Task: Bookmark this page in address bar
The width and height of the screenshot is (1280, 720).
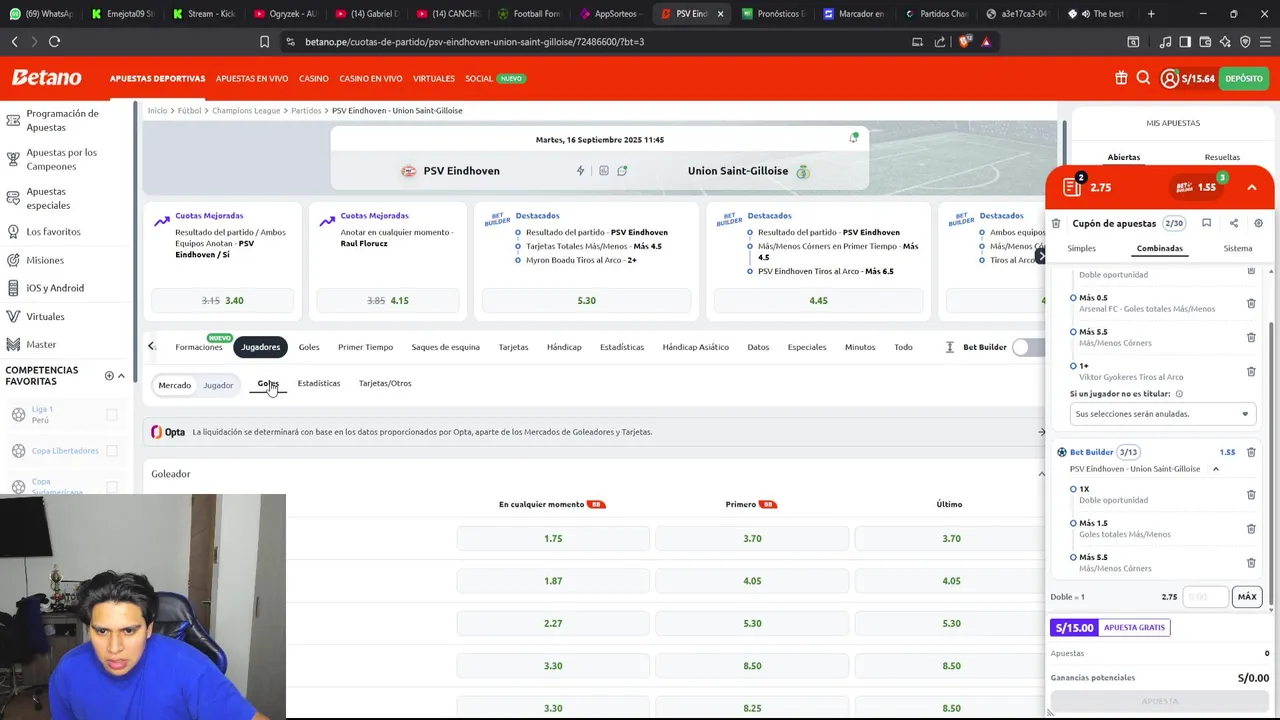Action: pos(264,42)
